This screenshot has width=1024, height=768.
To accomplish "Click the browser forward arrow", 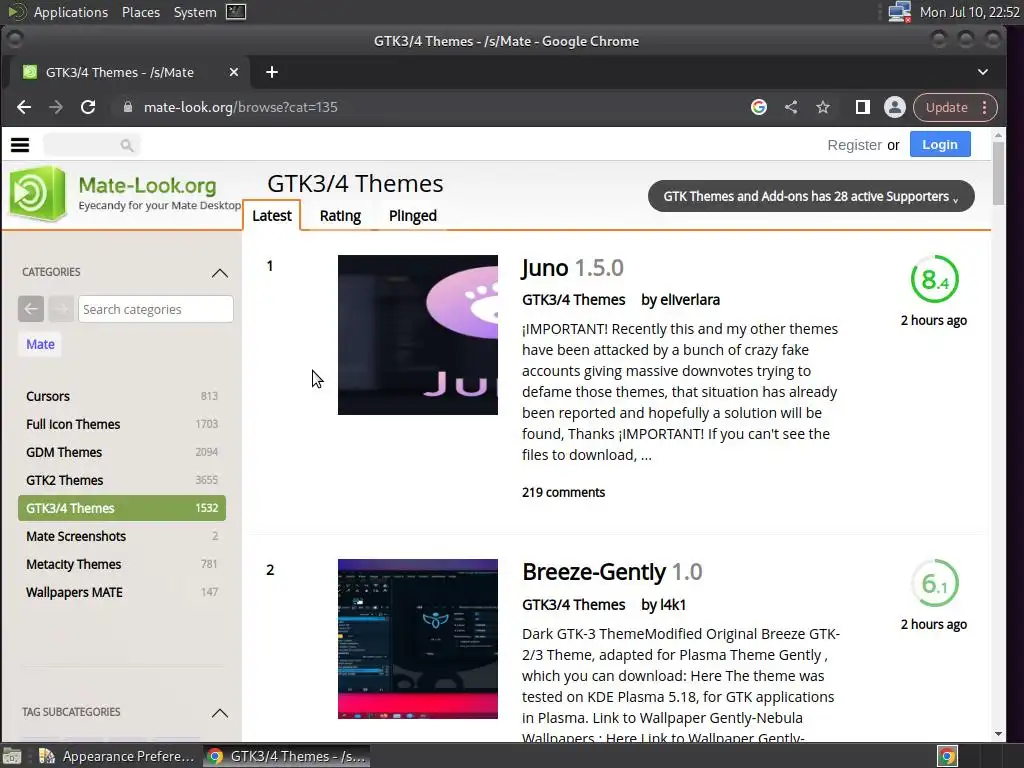I will tap(56, 107).
